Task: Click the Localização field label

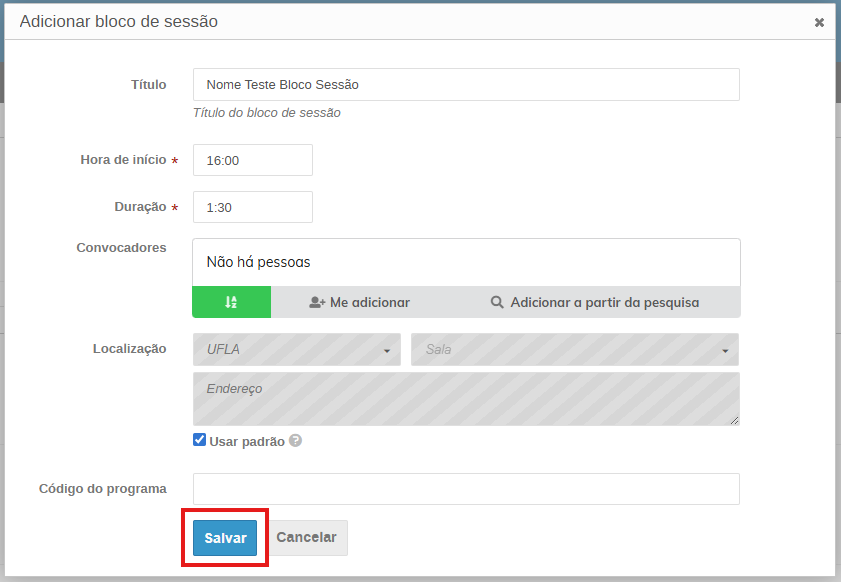Action: coord(129,349)
